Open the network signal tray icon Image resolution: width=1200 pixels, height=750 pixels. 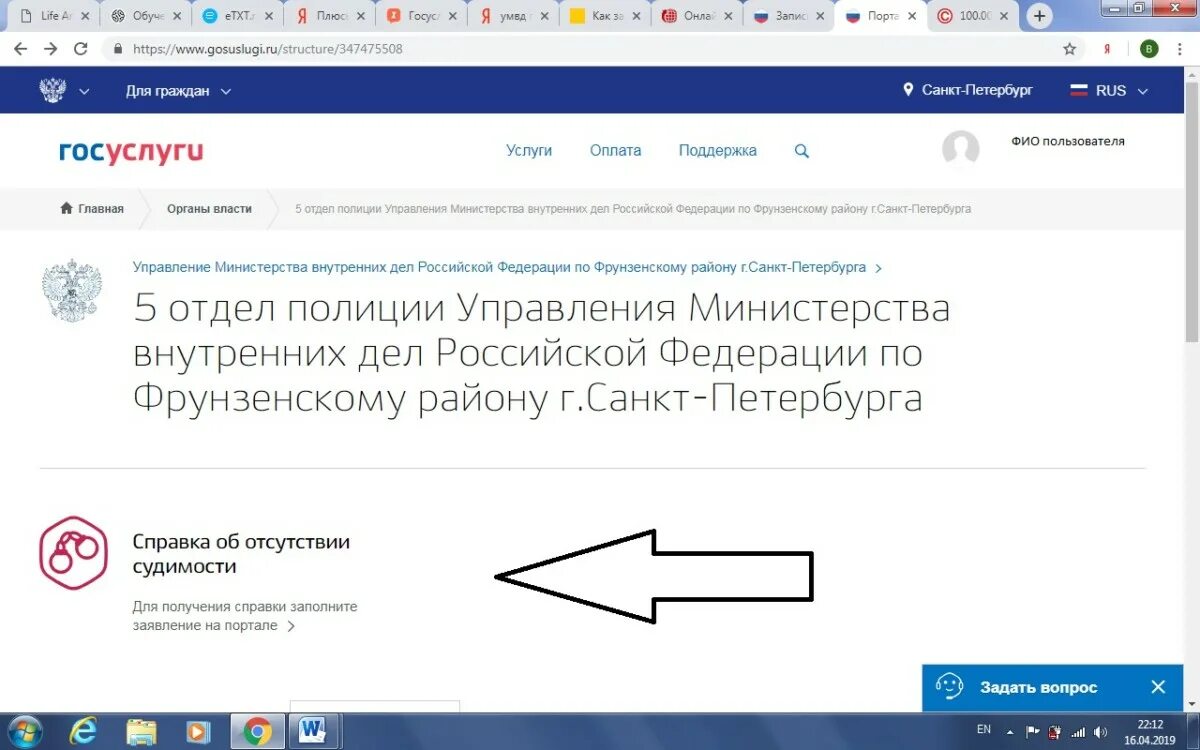1078,732
